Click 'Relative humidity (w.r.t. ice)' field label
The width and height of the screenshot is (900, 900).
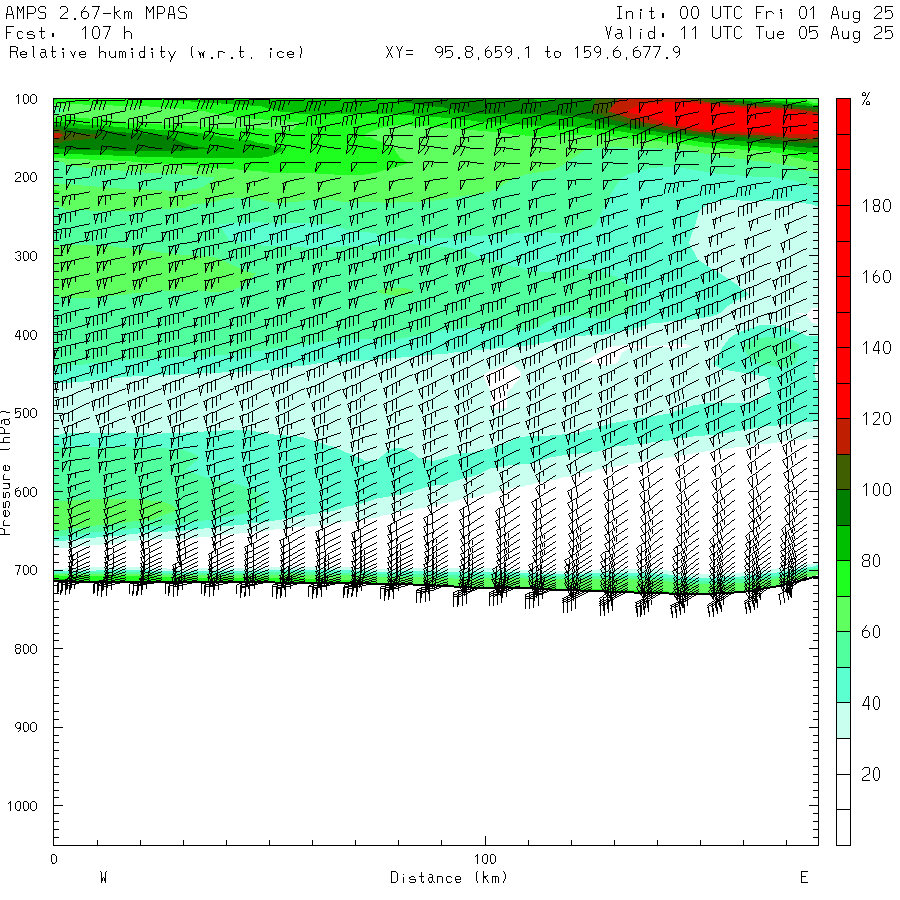[x=156, y=53]
